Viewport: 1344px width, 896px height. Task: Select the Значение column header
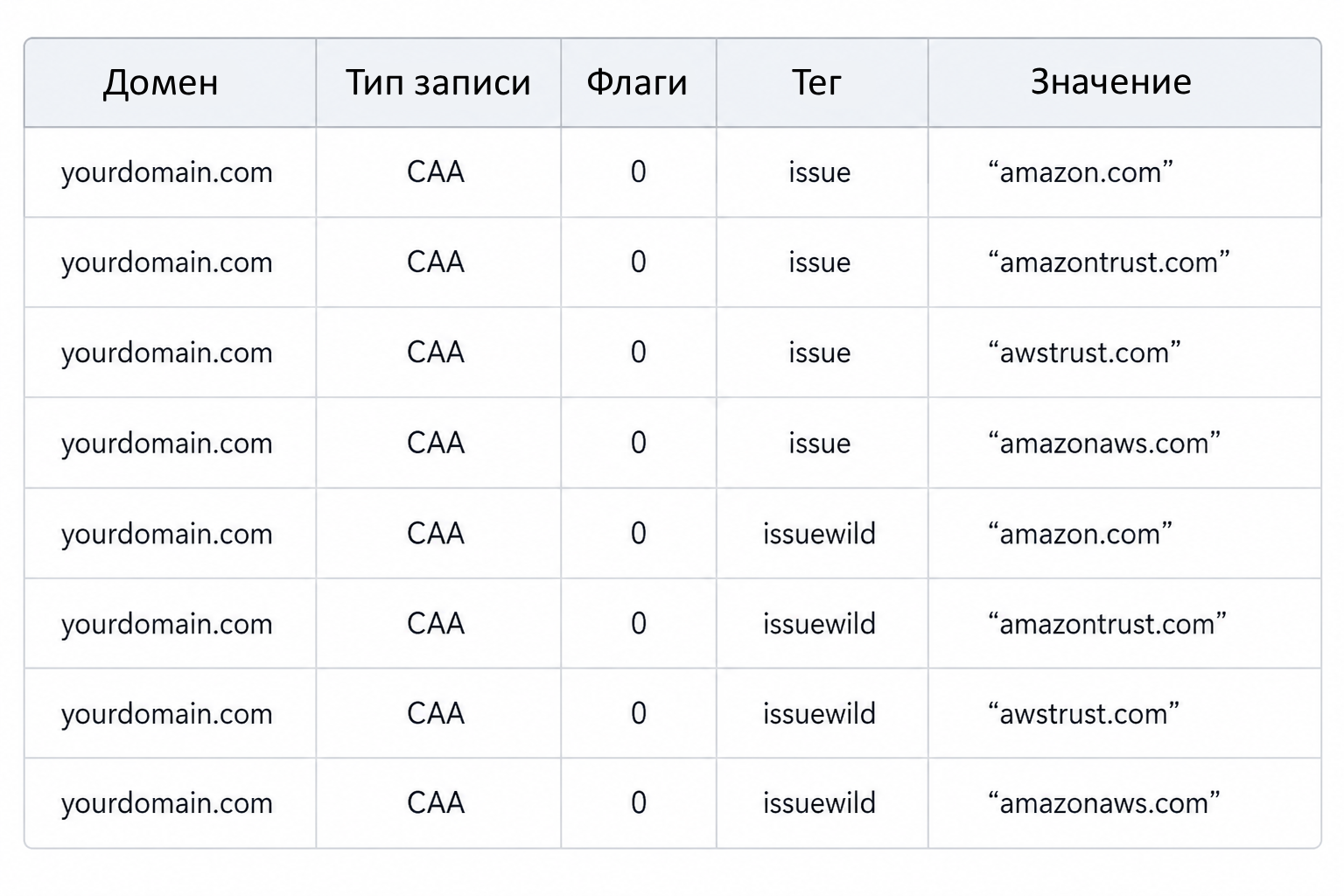pyautogui.click(x=1110, y=81)
